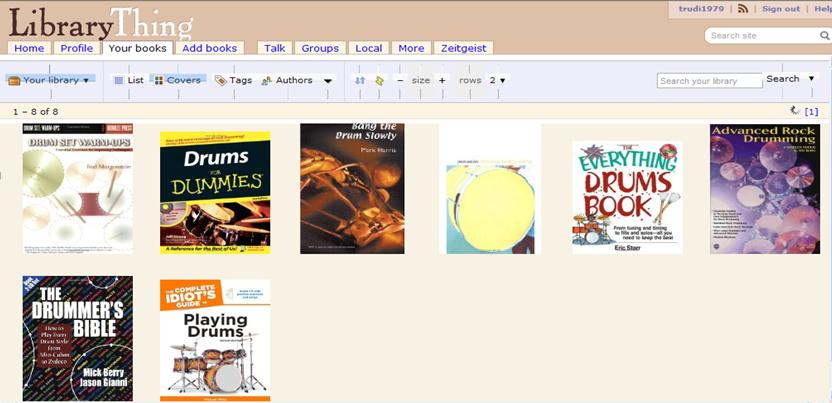Open the rows count dropdown

tap(498, 80)
